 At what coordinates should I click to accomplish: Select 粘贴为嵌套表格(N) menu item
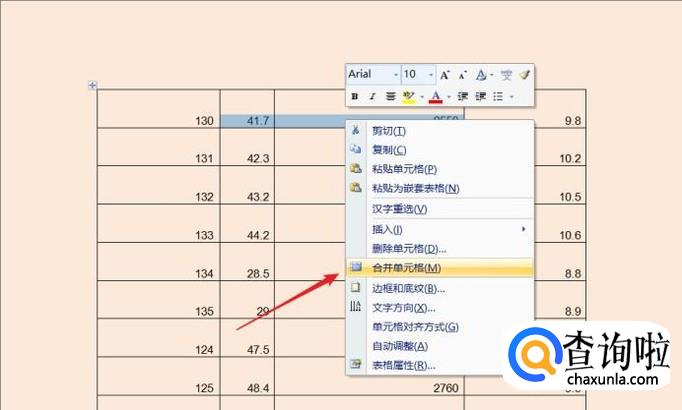(x=440, y=188)
